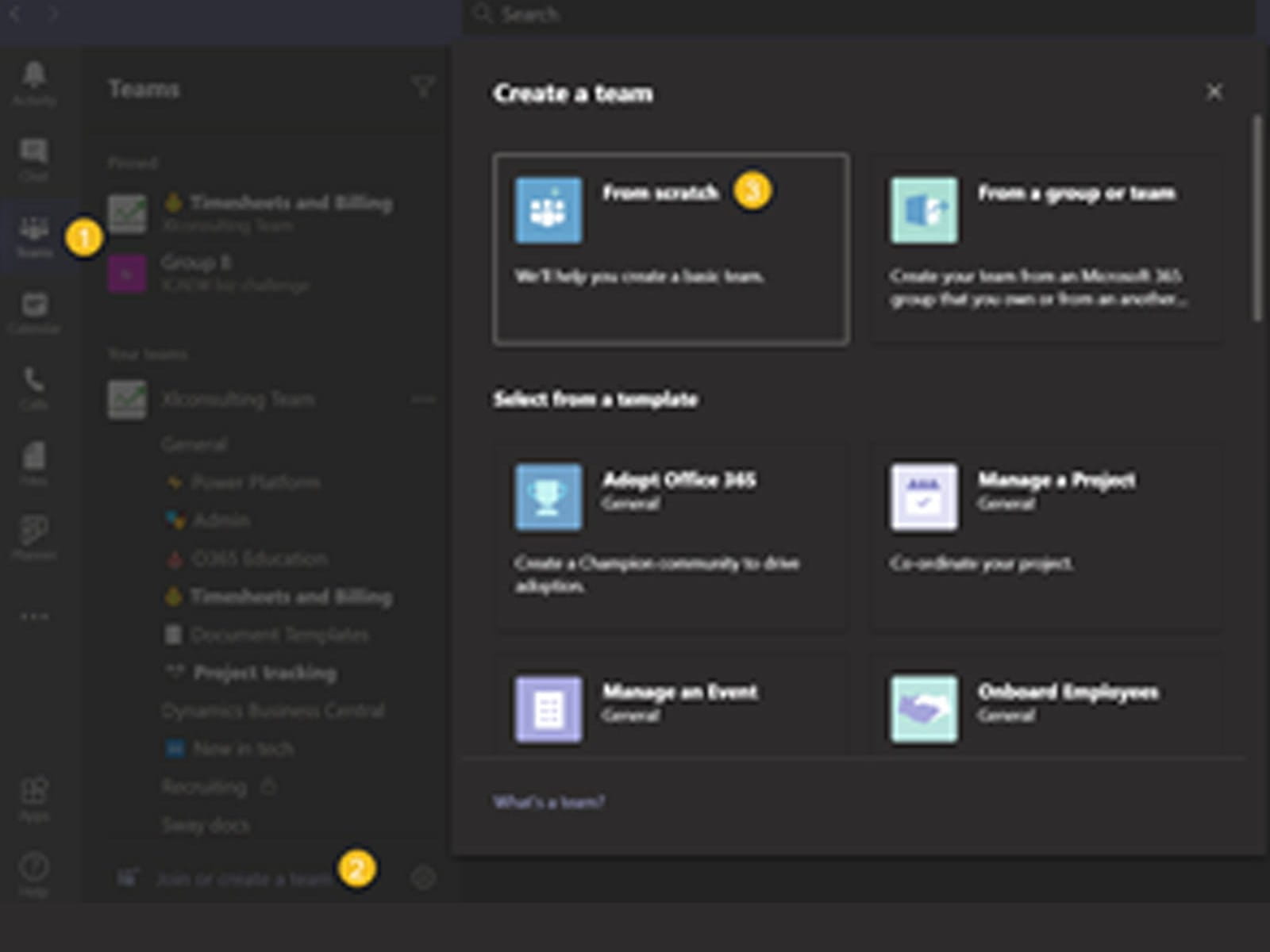Open Chat from the left rail
Screen dimensions: 1270x952
click(33, 159)
